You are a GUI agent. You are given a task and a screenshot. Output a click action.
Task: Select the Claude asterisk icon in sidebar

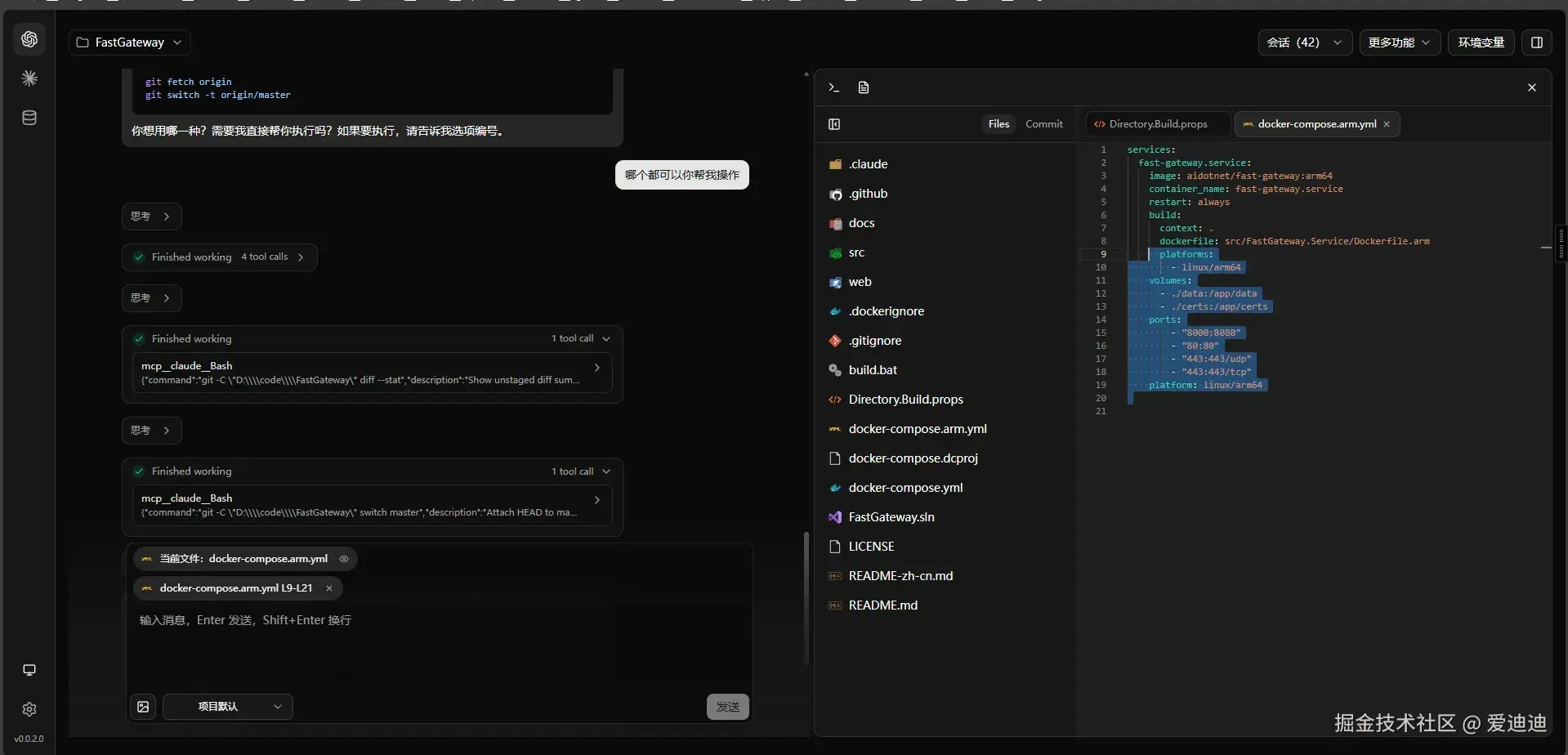[29, 78]
